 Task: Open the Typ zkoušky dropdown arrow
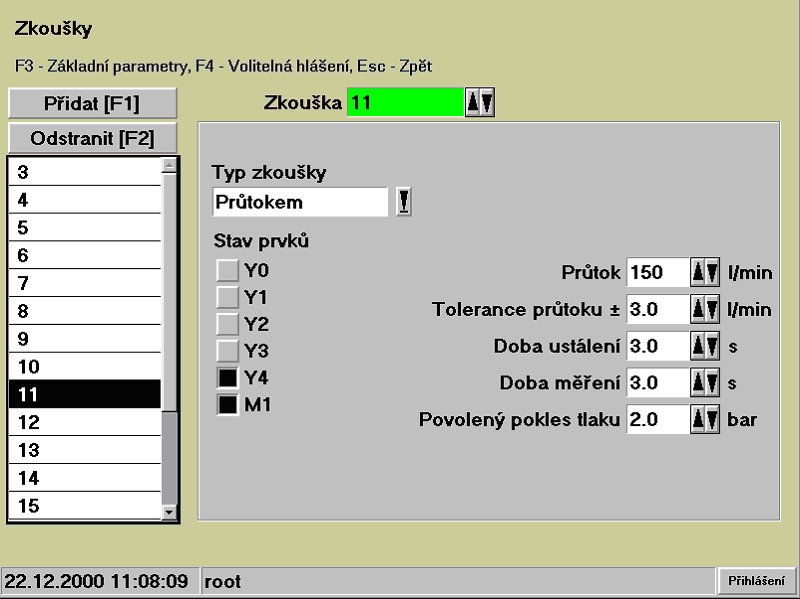pos(403,202)
